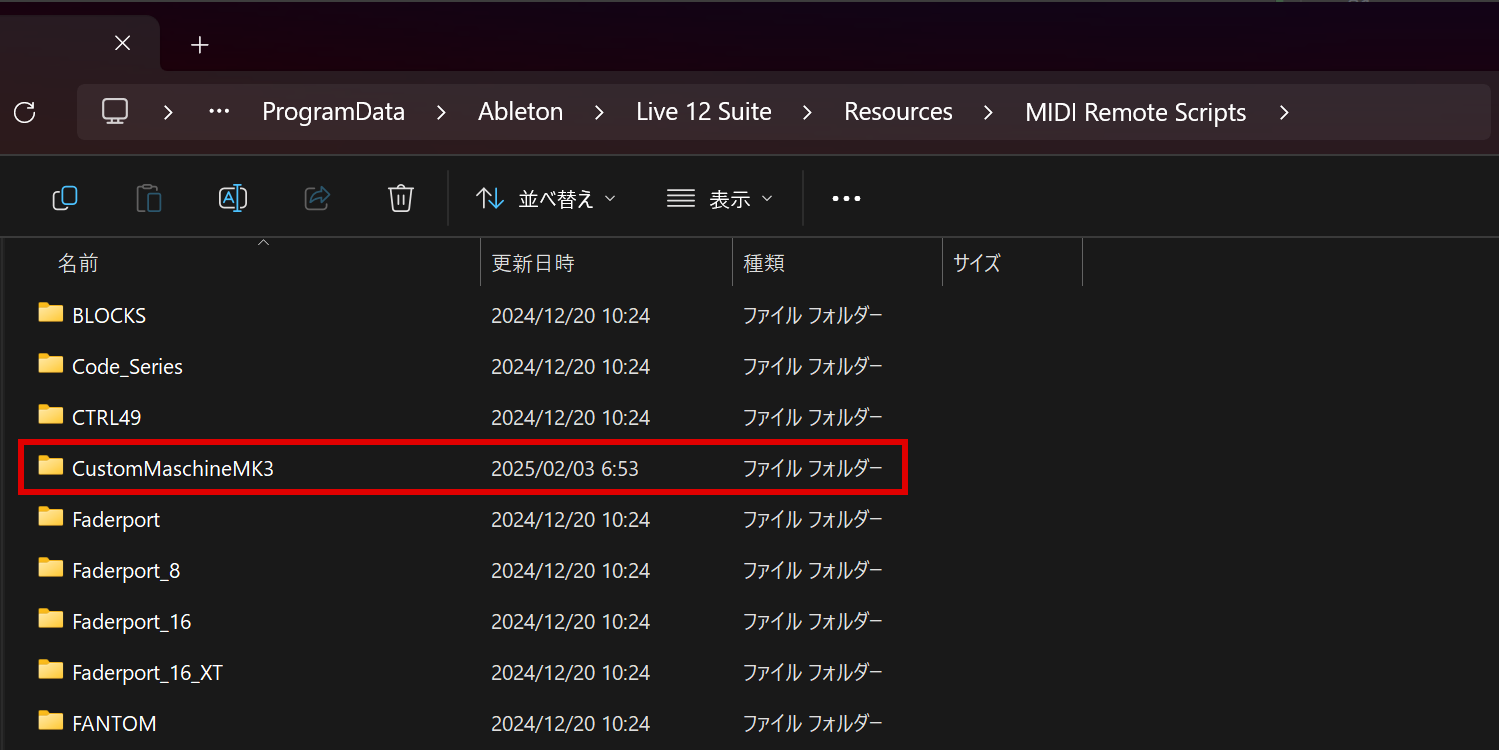
Task: Click the ファイル フォルダー type in FANTOM row
Action: pyautogui.click(x=812, y=723)
